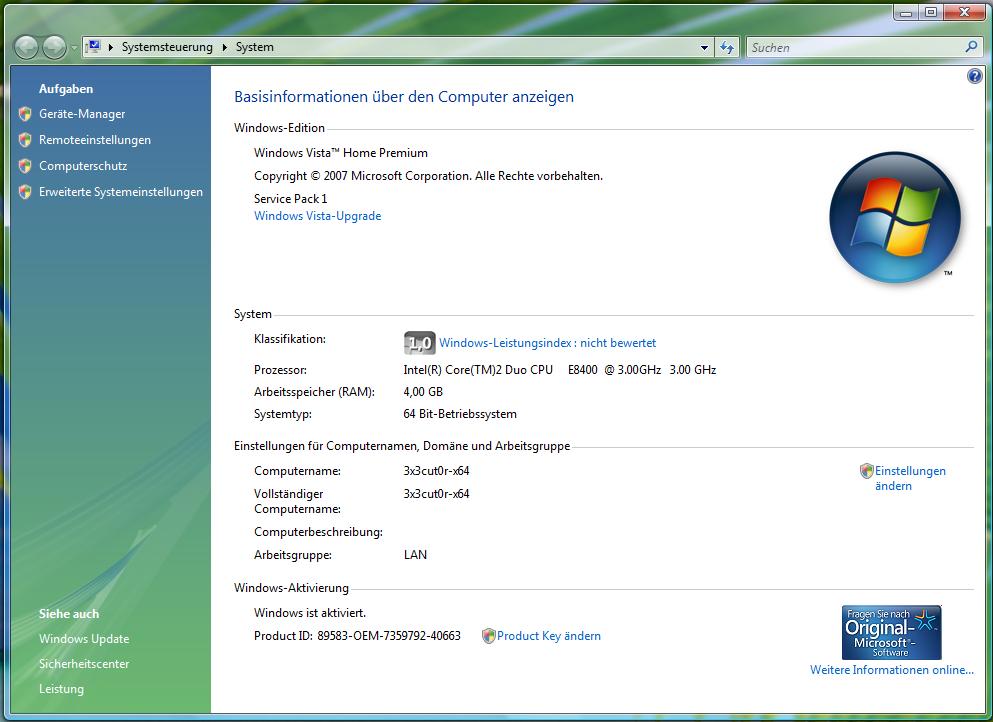This screenshot has width=993, height=722.
Task: Expand the arrow between Systemsteuerung and System
Action: [224, 47]
